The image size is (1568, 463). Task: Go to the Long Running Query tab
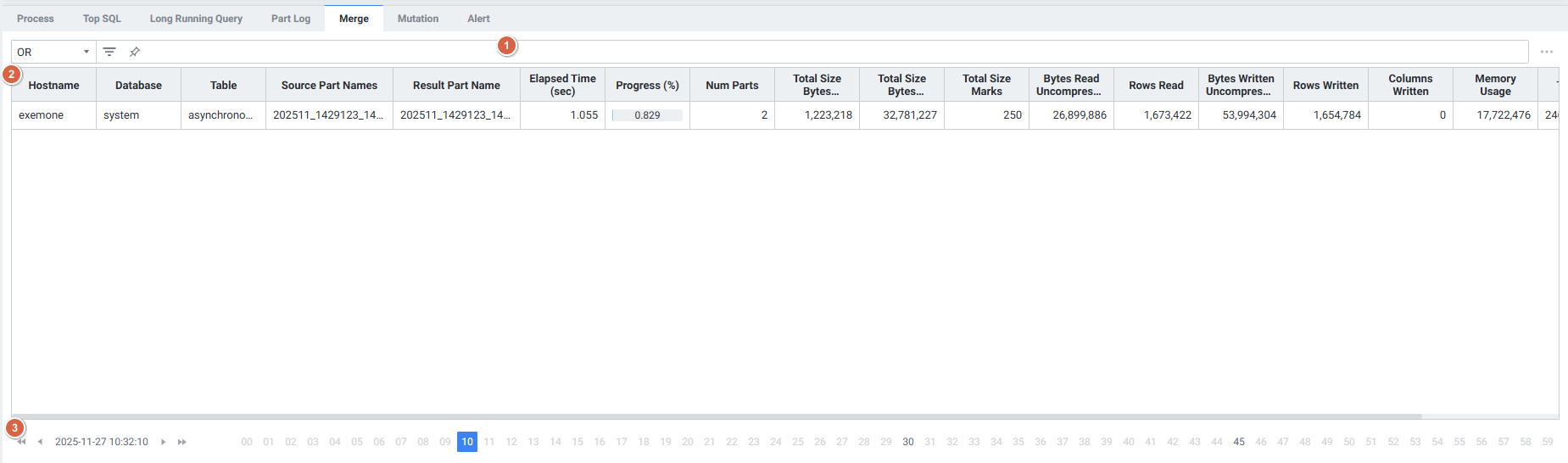click(196, 19)
